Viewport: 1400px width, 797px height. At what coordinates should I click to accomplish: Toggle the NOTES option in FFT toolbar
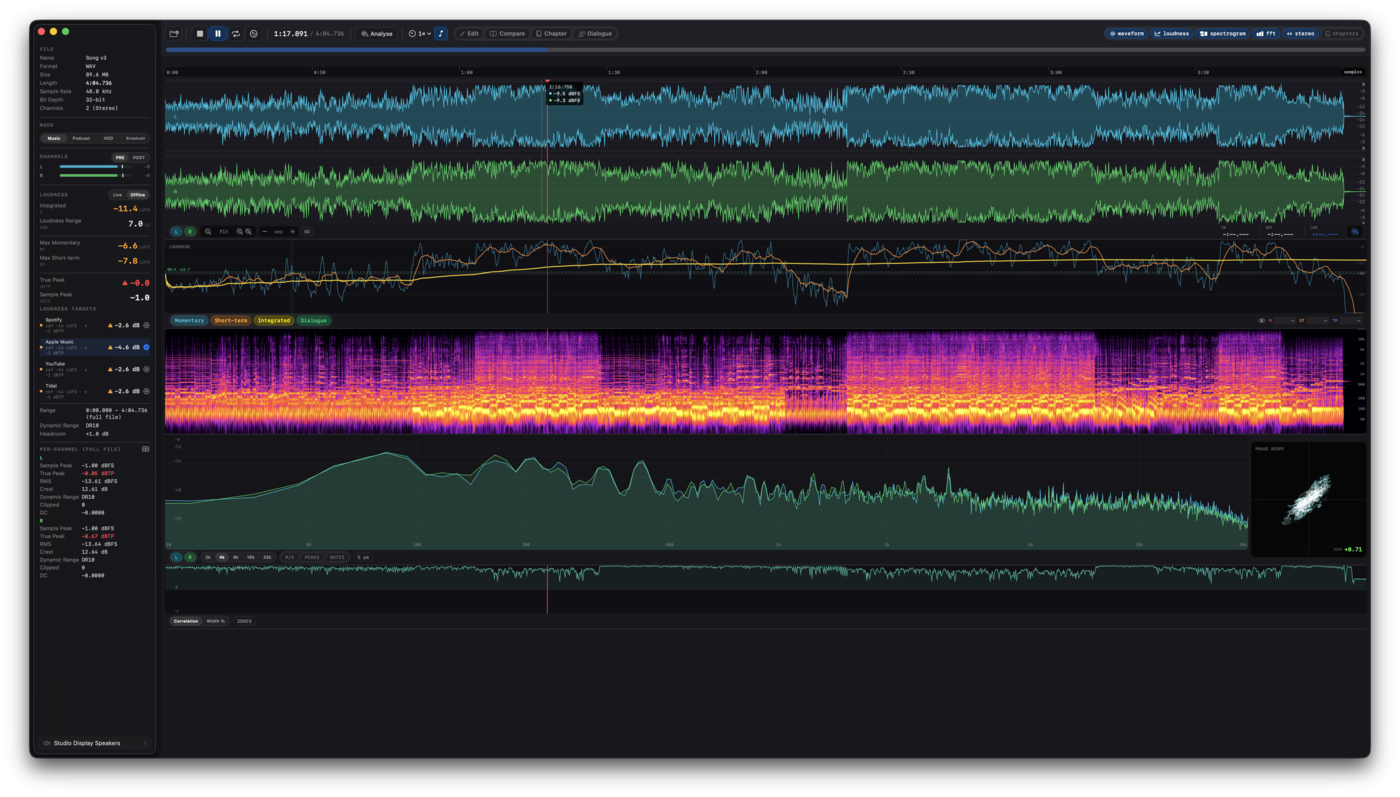(x=337, y=557)
